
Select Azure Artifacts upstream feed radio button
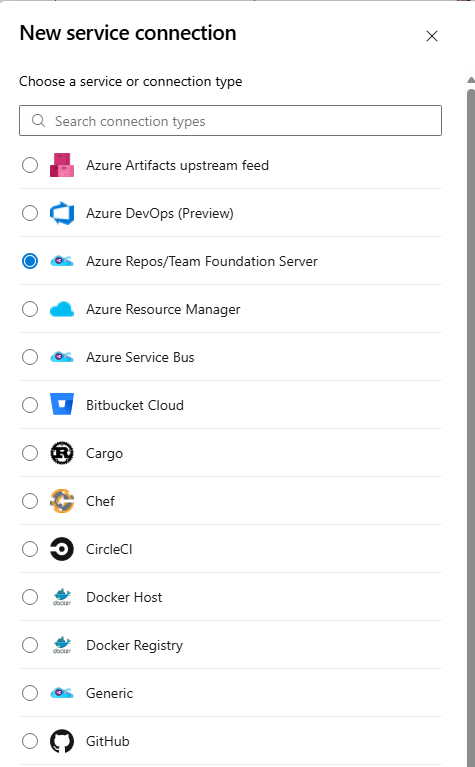click(30, 165)
